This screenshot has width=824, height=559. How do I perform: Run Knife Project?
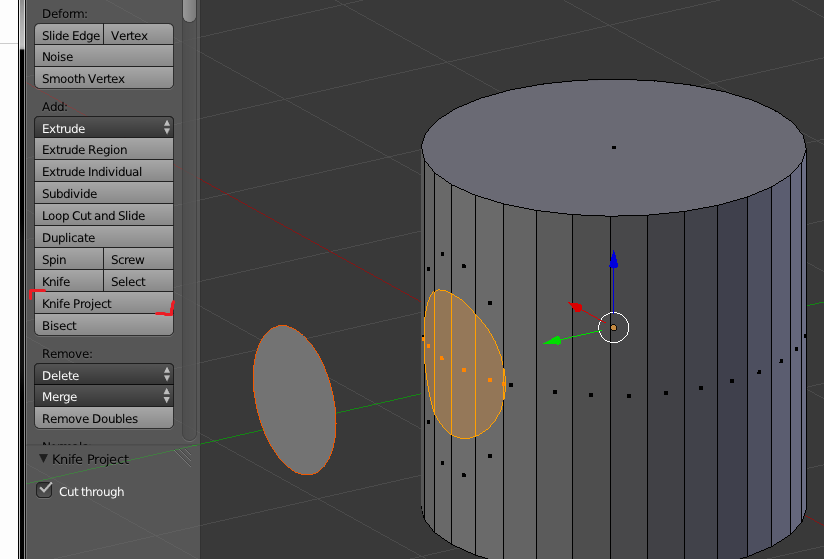tap(104, 304)
